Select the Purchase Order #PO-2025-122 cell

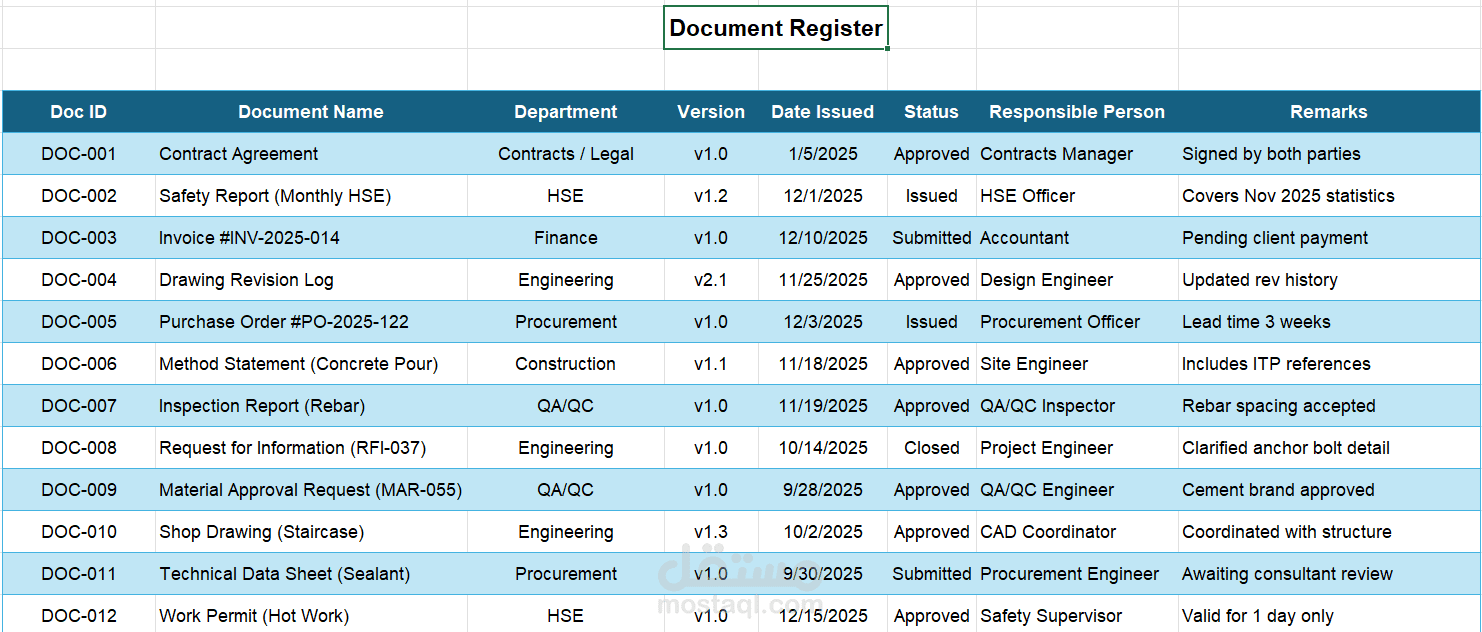click(311, 322)
